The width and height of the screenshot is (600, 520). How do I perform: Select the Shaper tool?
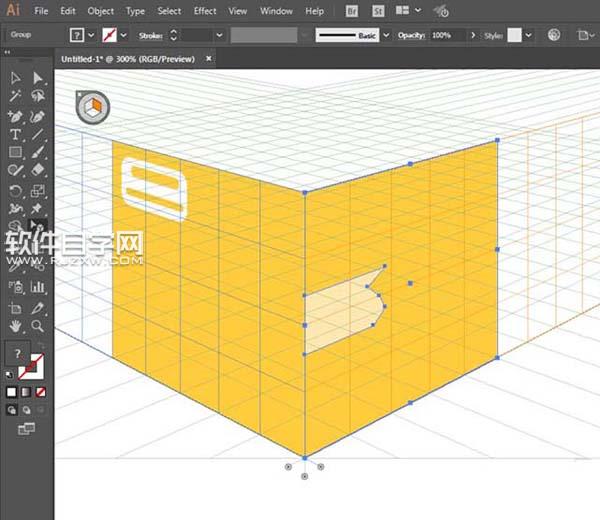pos(15,170)
